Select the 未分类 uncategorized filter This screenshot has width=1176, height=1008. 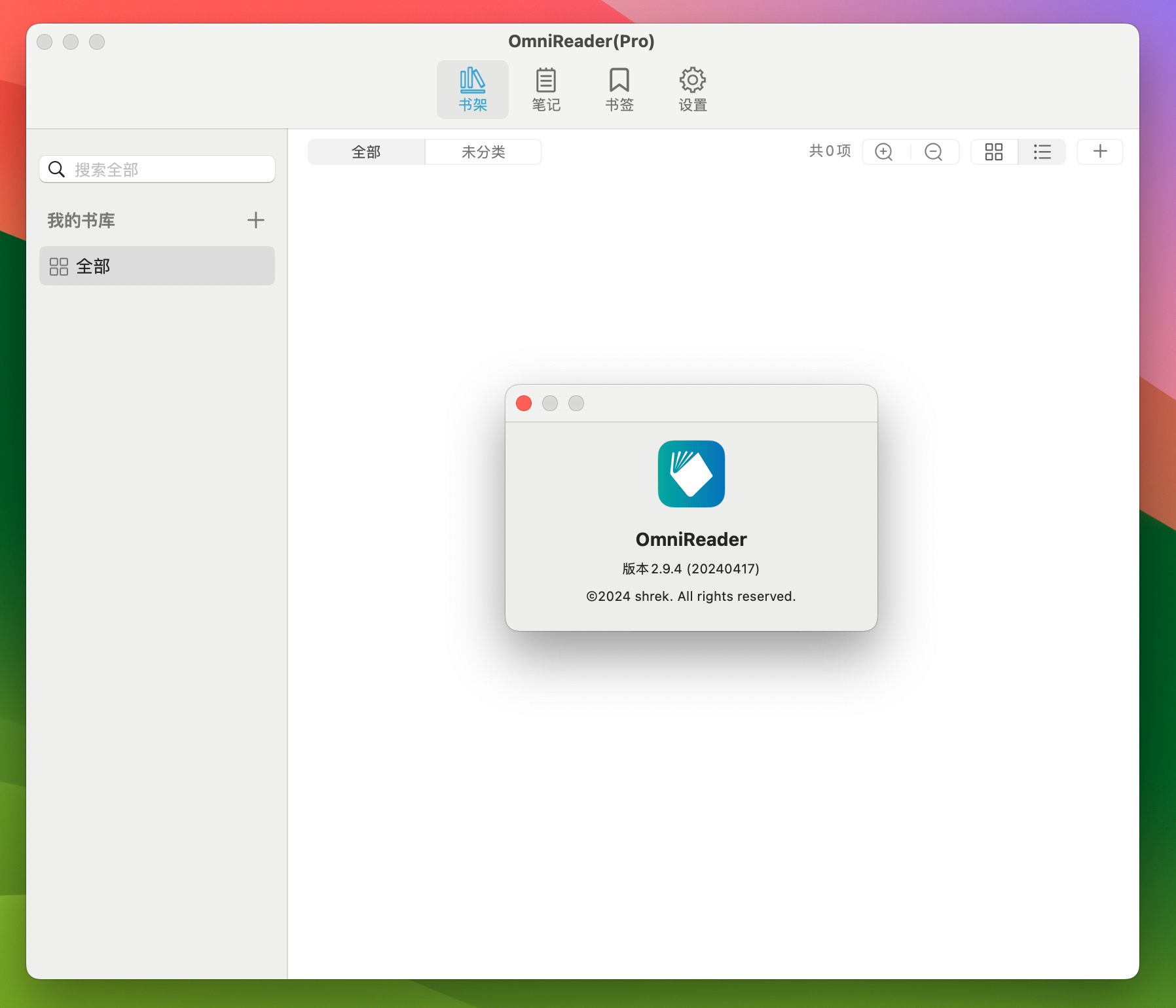tap(483, 152)
